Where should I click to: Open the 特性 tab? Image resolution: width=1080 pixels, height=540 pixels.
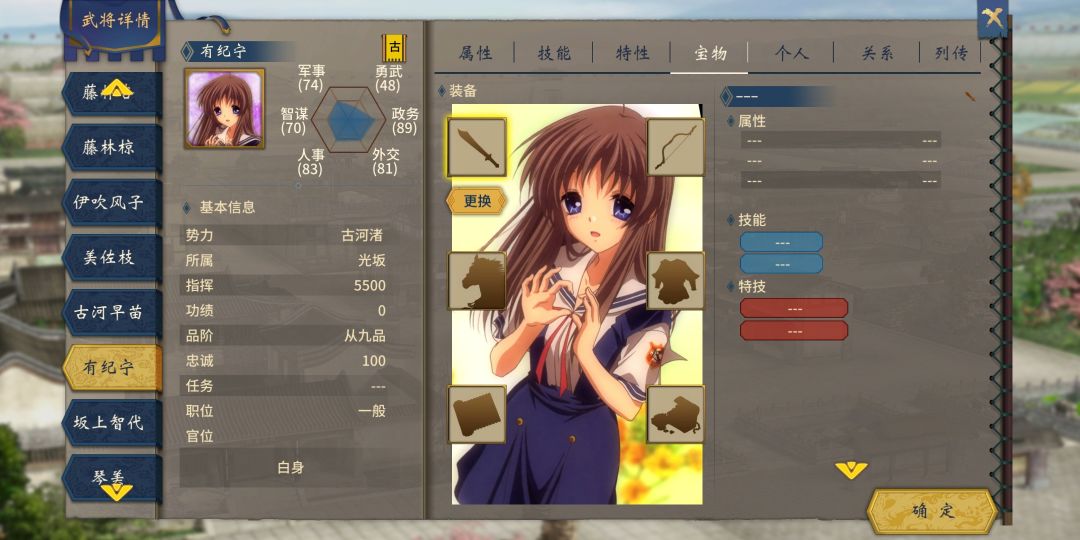click(632, 54)
